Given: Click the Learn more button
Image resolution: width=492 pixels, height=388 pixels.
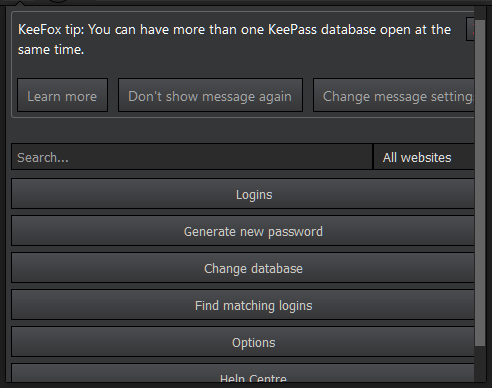Looking at the screenshot, I should tap(62, 95).
